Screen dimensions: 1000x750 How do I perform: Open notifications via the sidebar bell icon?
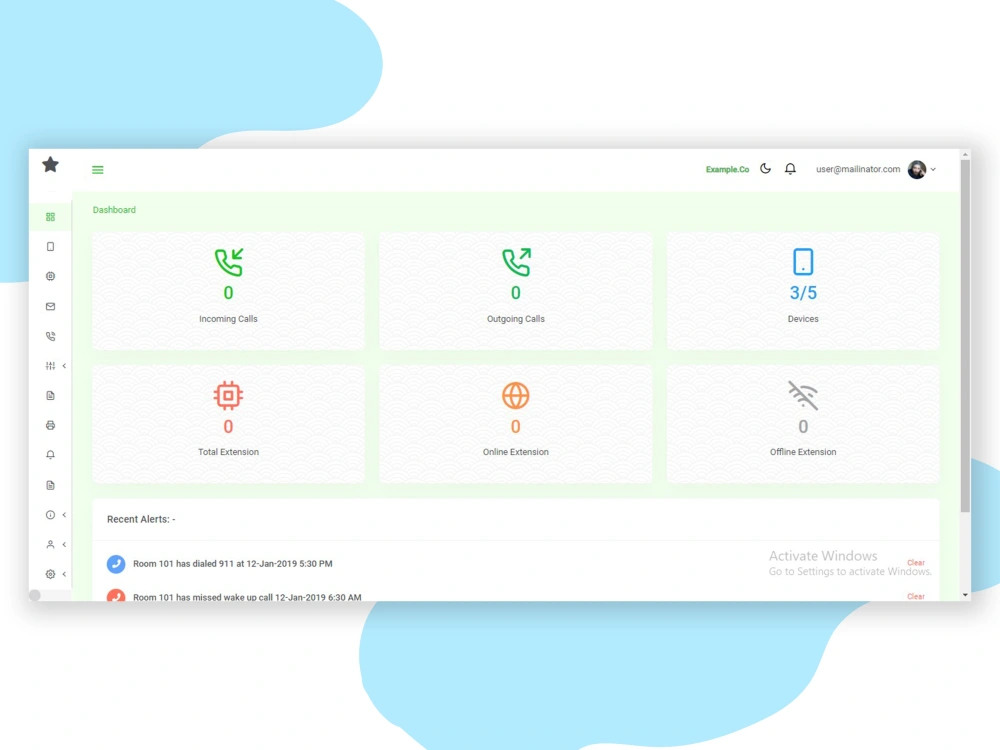pyautogui.click(x=50, y=455)
